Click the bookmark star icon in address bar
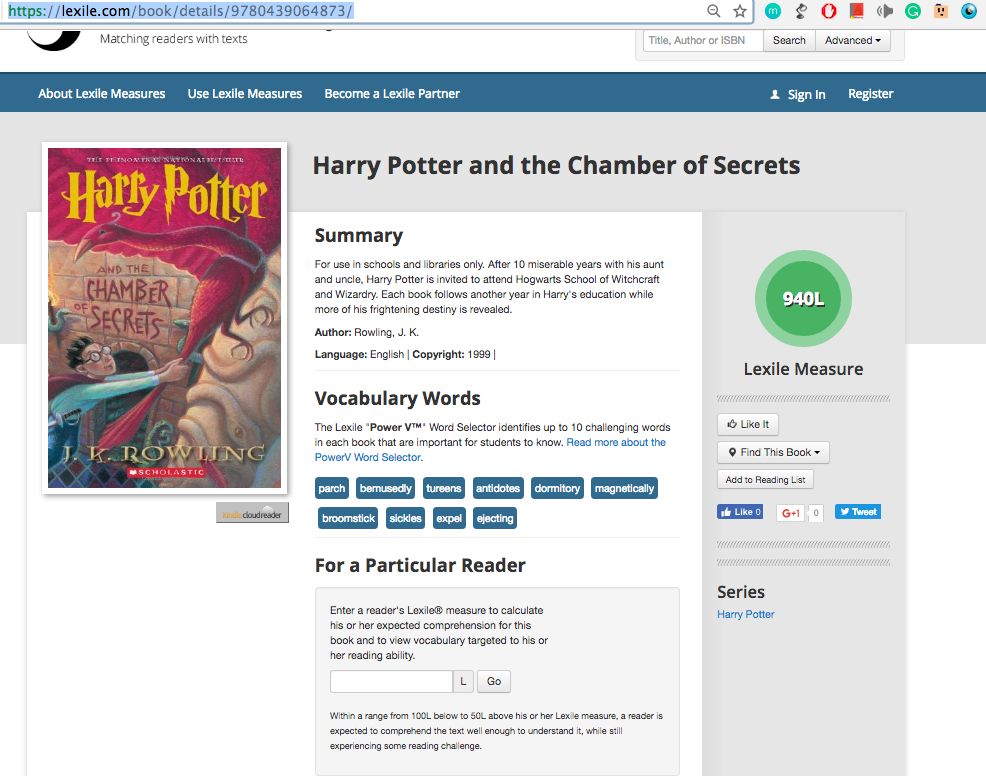The width and height of the screenshot is (986, 776). pos(740,11)
